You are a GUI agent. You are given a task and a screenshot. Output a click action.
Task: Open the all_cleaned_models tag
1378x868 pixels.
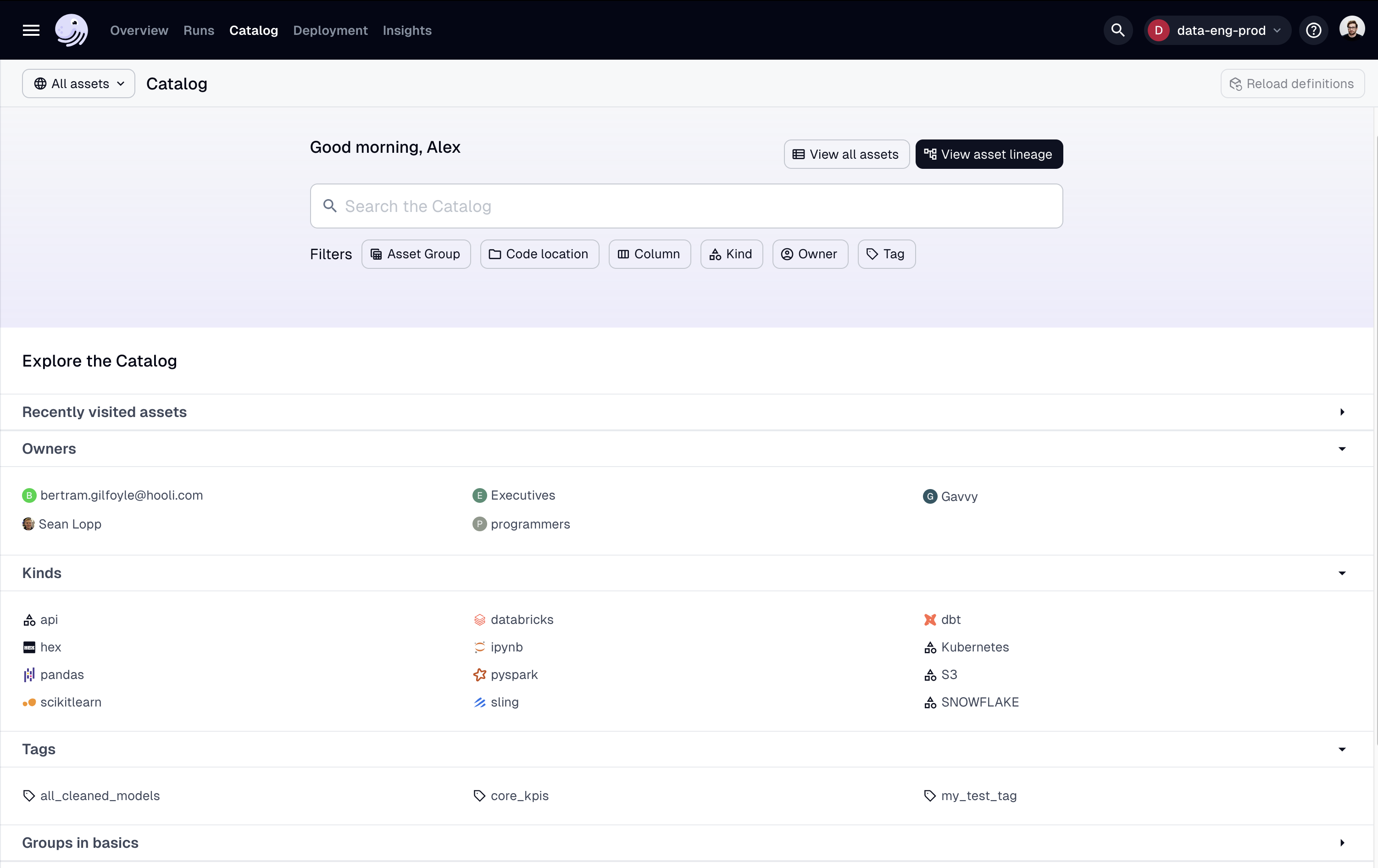100,796
